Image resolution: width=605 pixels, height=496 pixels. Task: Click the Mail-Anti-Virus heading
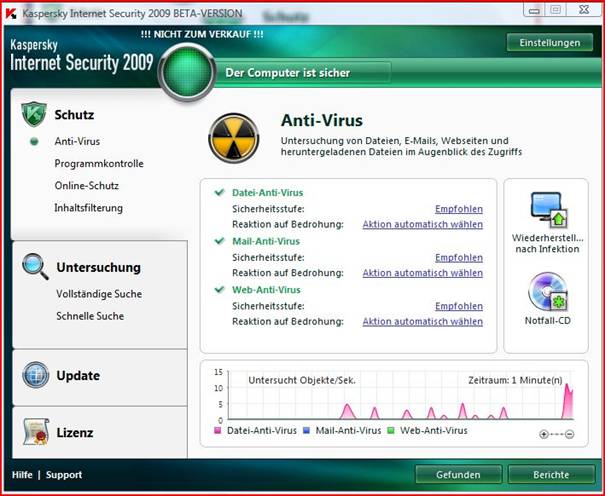266,241
